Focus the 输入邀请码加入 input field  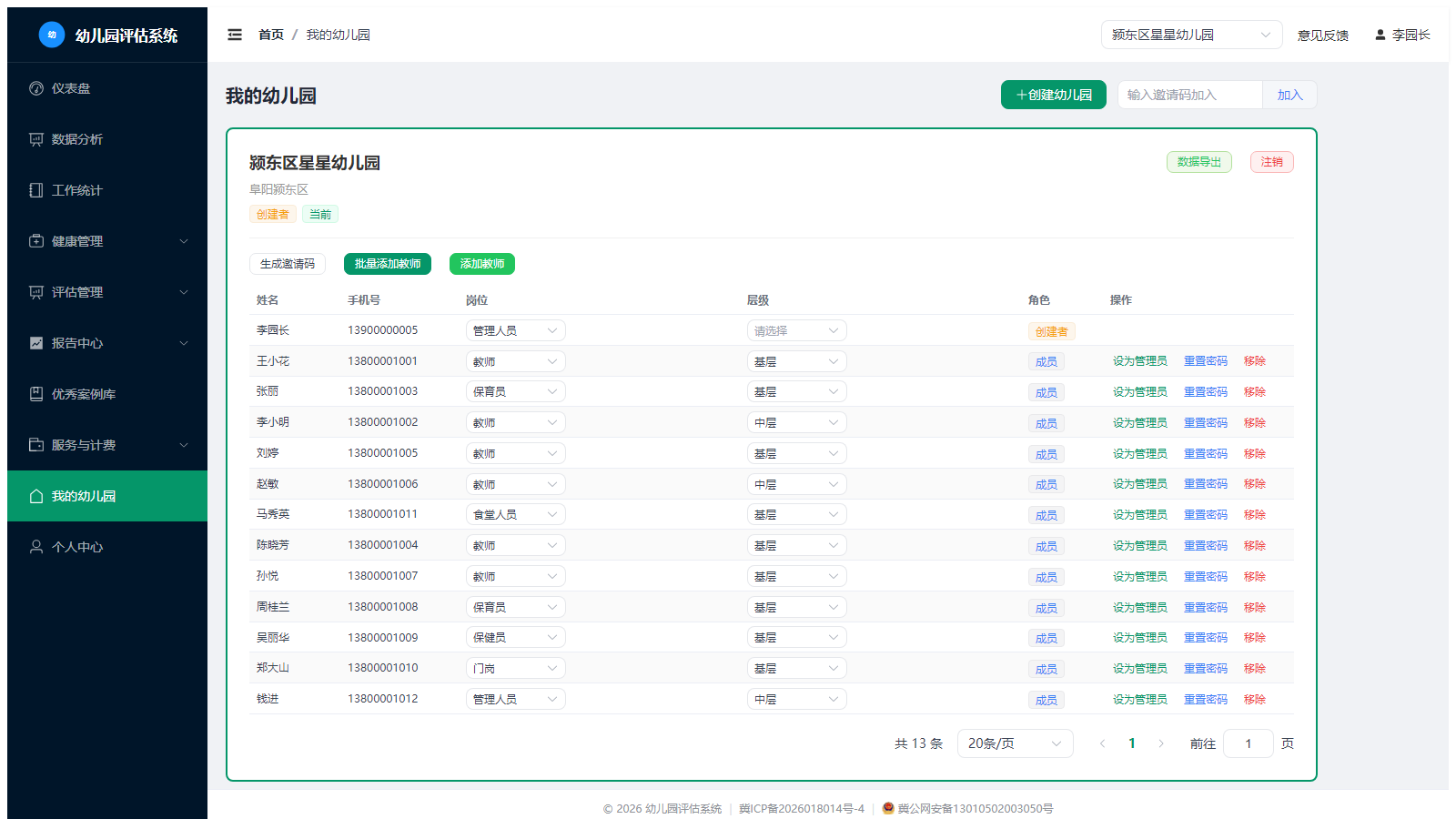pyautogui.click(x=1190, y=95)
